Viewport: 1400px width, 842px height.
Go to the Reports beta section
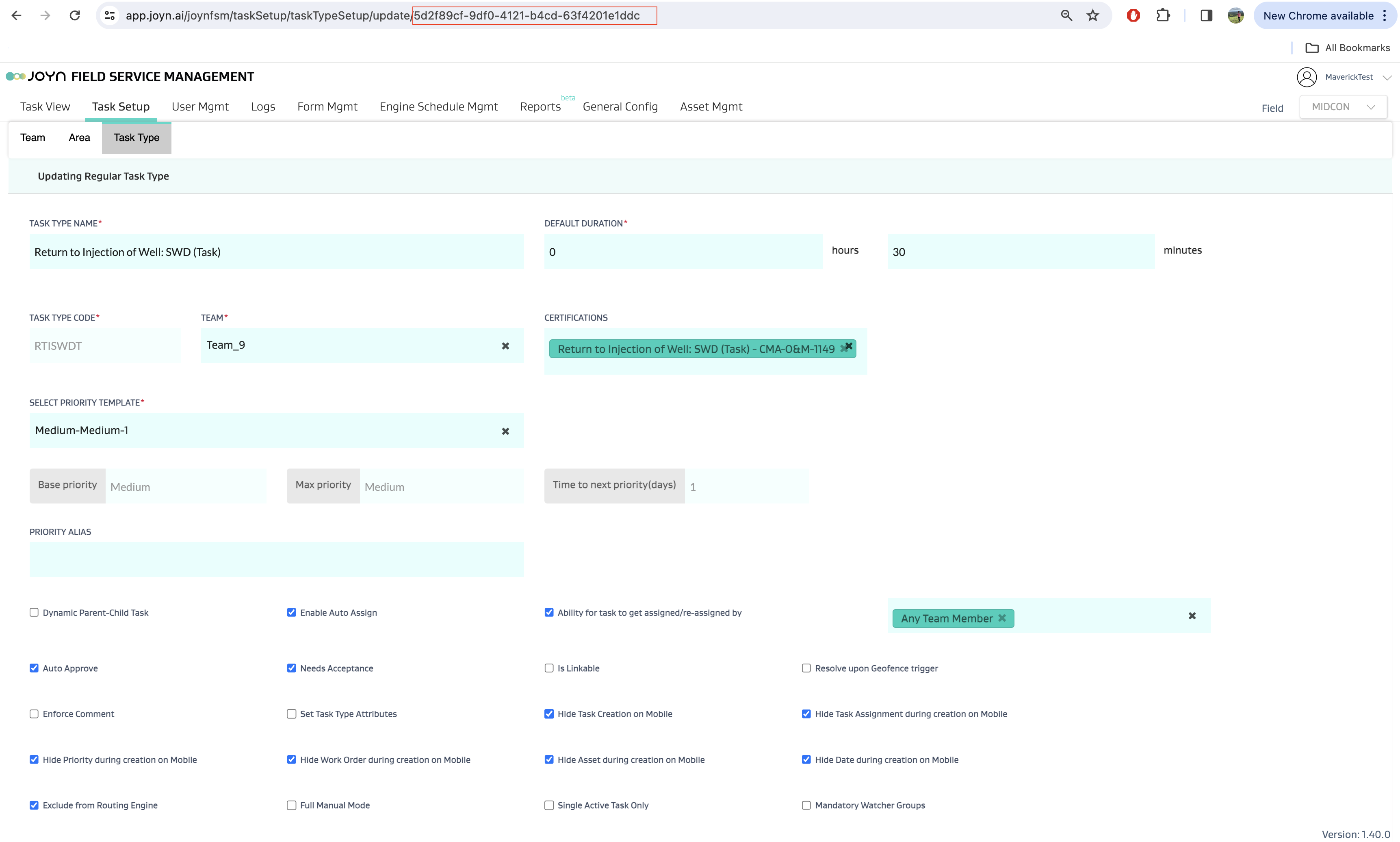tap(540, 106)
